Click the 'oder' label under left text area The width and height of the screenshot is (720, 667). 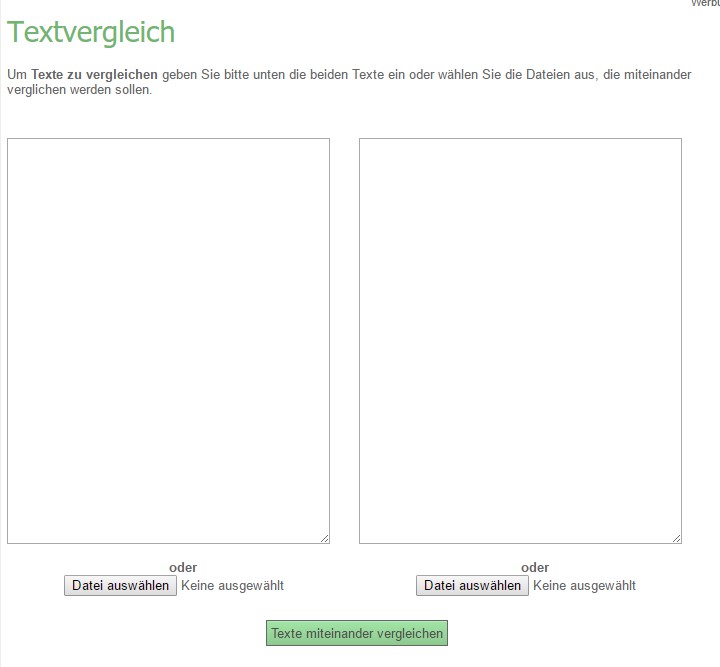(x=183, y=567)
